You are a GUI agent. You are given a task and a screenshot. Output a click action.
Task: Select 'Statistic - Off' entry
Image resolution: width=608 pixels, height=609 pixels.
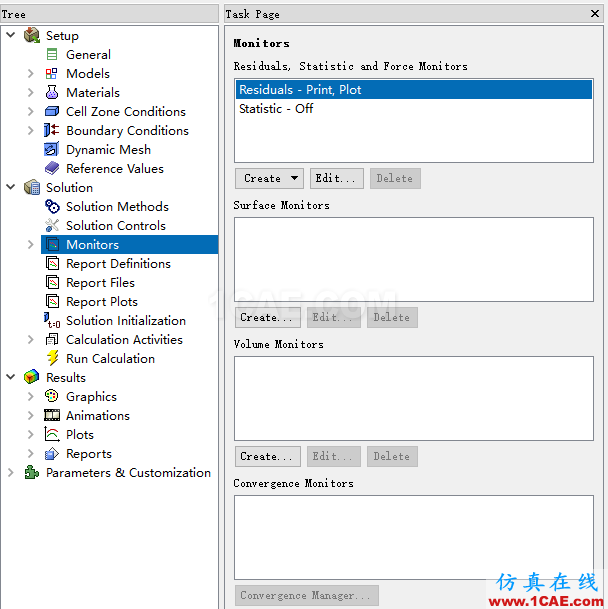pyautogui.click(x=414, y=108)
